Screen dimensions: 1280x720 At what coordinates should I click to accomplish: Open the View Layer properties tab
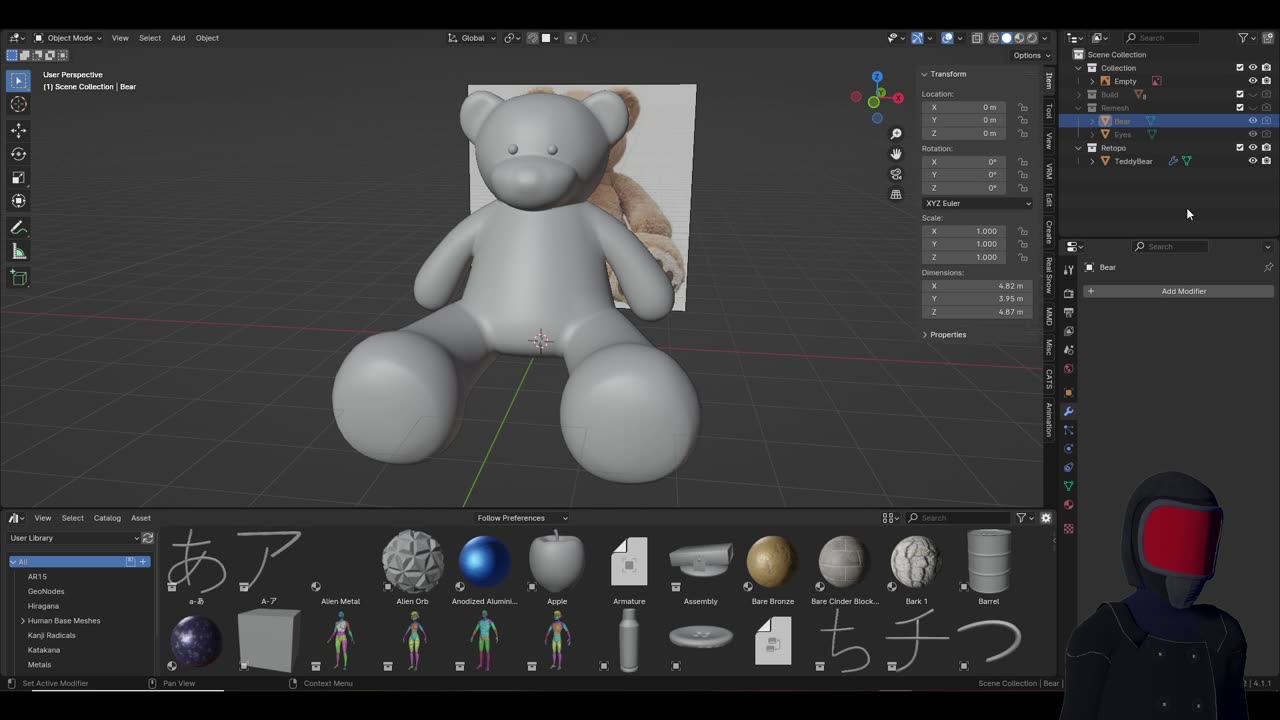click(1069, 331)
